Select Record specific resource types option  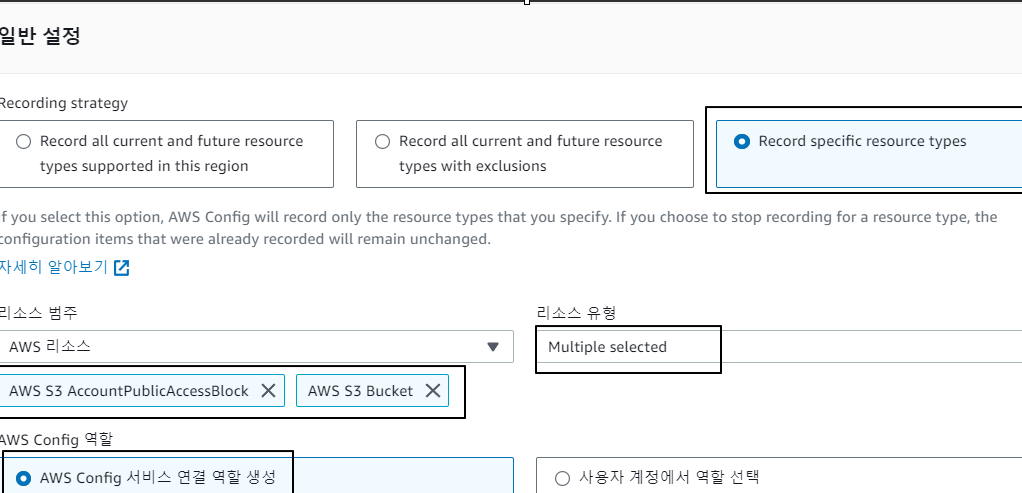(x=742, y=142)
